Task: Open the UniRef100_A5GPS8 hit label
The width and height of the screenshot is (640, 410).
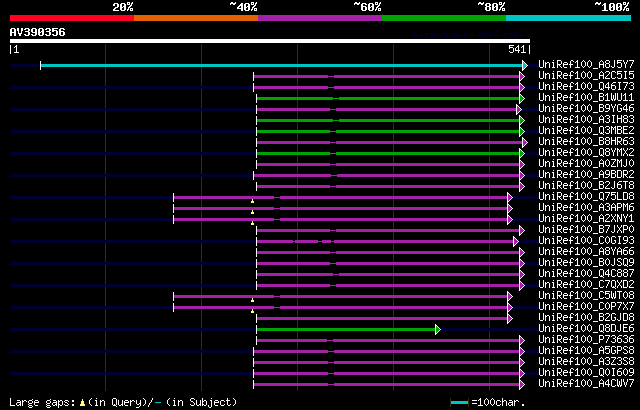Action: tap(587, 351)
